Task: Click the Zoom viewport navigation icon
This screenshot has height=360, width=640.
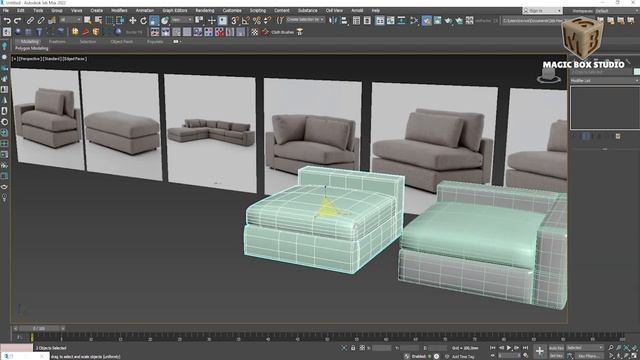Action: point(611,348)
